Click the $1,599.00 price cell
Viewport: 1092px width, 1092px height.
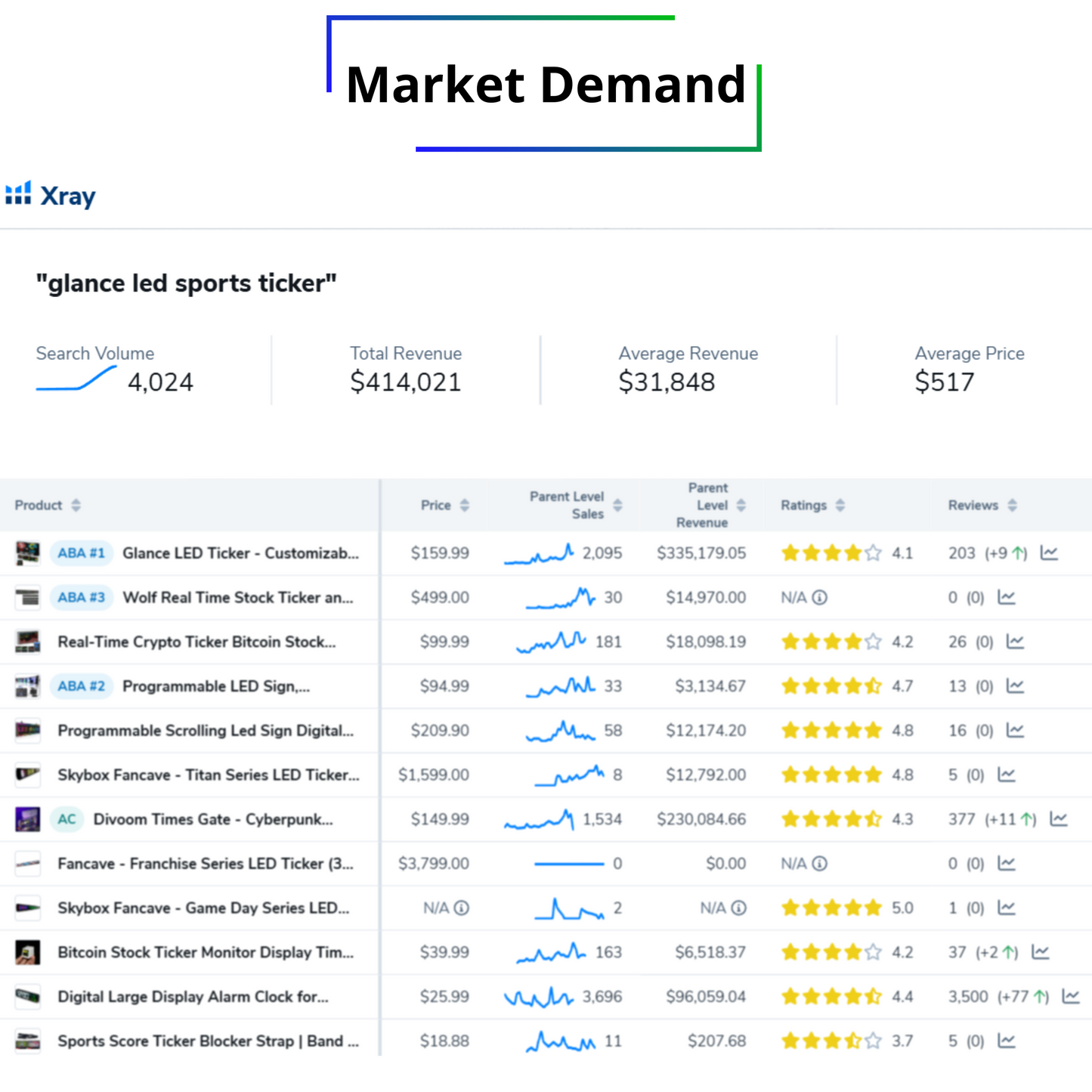[x=434, y=775]
